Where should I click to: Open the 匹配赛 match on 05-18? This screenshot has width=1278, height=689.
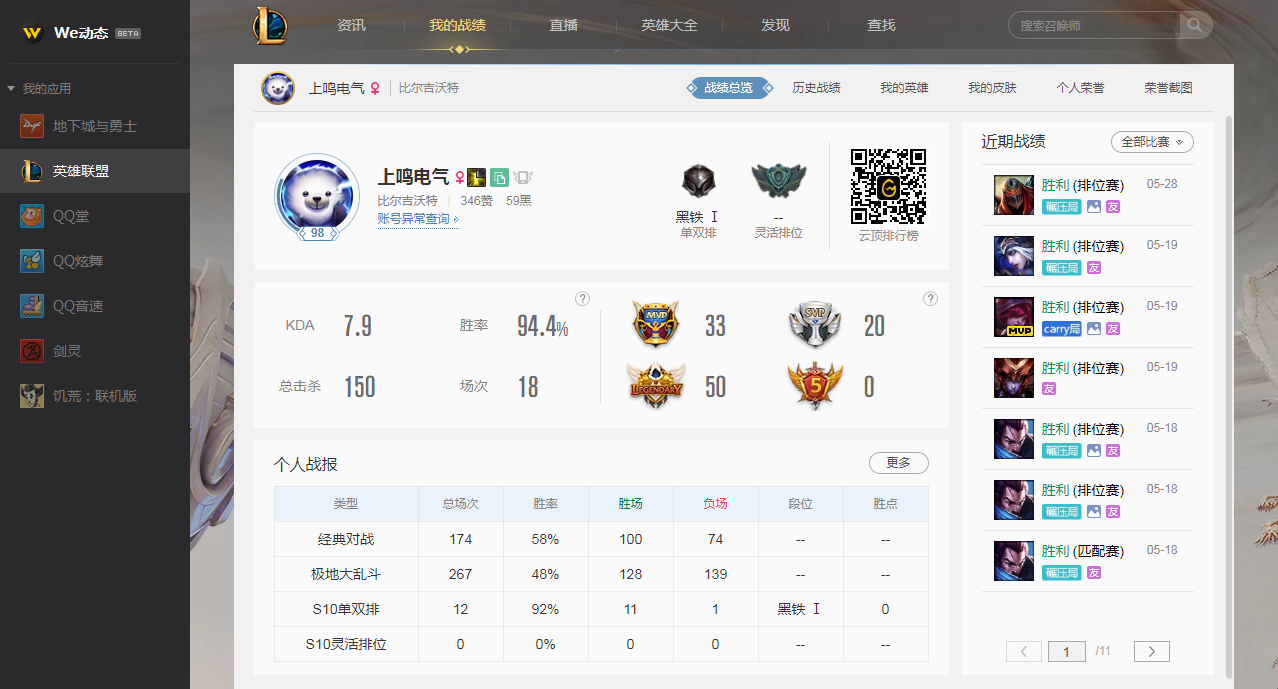click(x=1088, y=561)
